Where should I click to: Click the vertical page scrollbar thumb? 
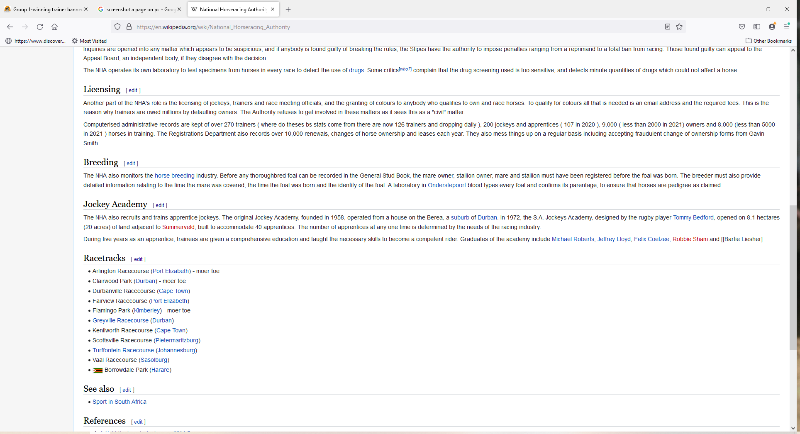pyautogui.click(x=793, y=278)
